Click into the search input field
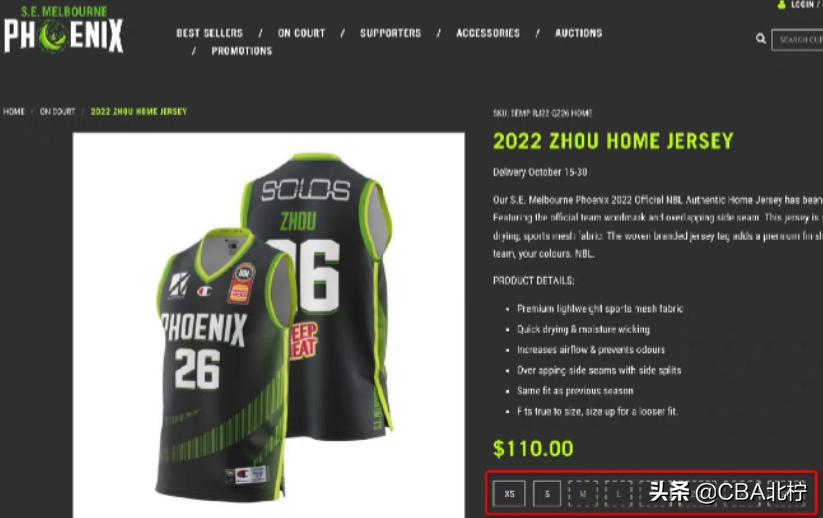This screenshot has height=518, width=823. pos(797,40)
